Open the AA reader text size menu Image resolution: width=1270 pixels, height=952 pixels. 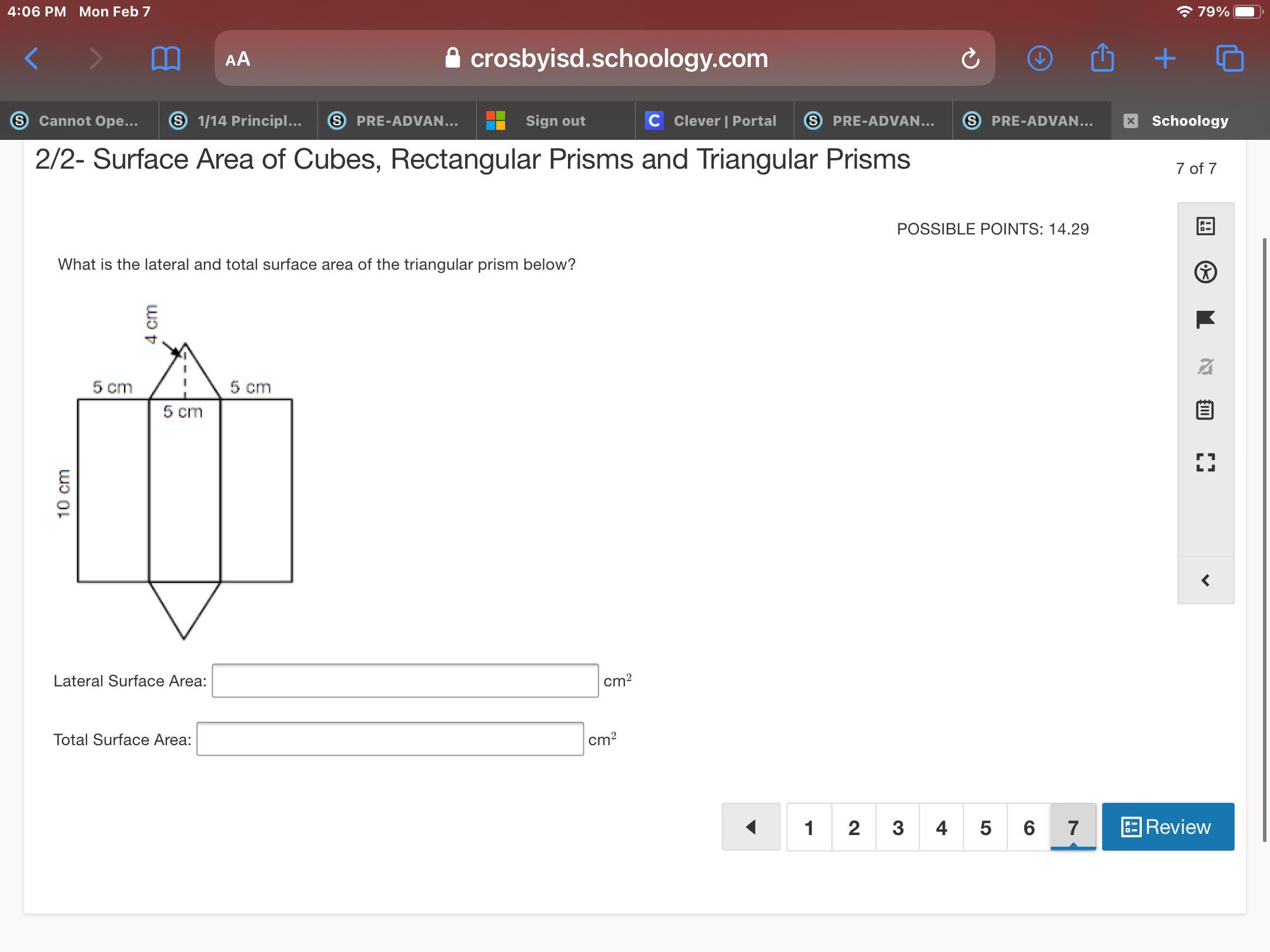238,59
